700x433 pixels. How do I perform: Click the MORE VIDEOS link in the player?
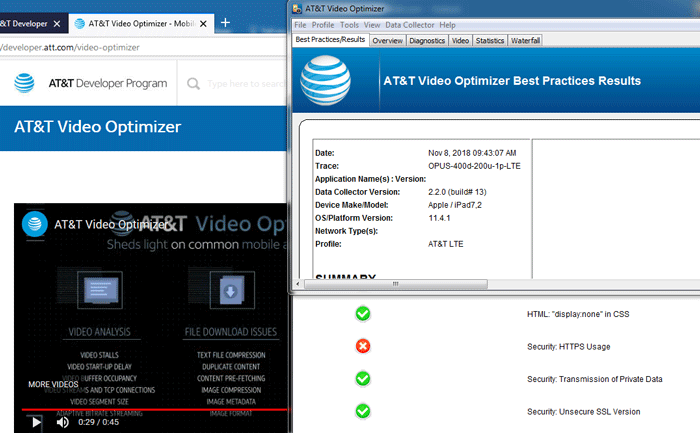(x=53, y=384)
